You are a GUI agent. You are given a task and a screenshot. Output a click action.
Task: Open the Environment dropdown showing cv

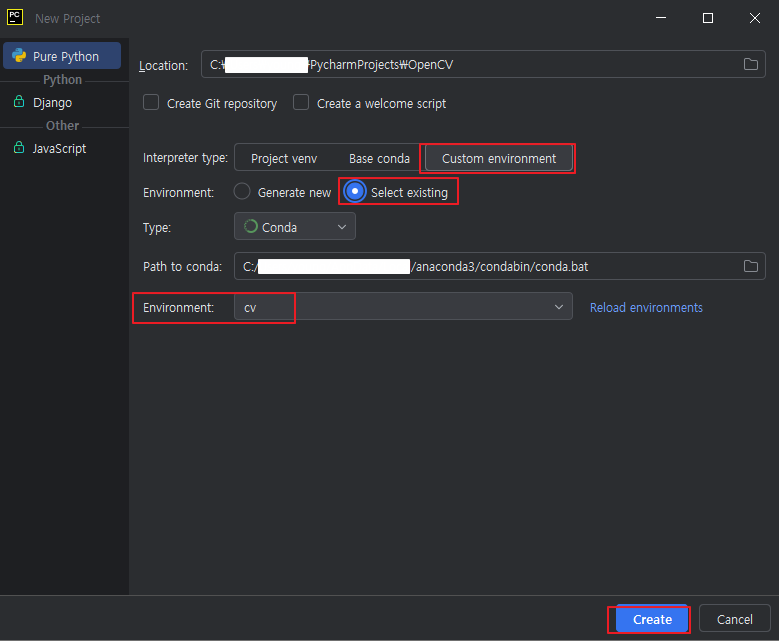[x=403, y=307]
